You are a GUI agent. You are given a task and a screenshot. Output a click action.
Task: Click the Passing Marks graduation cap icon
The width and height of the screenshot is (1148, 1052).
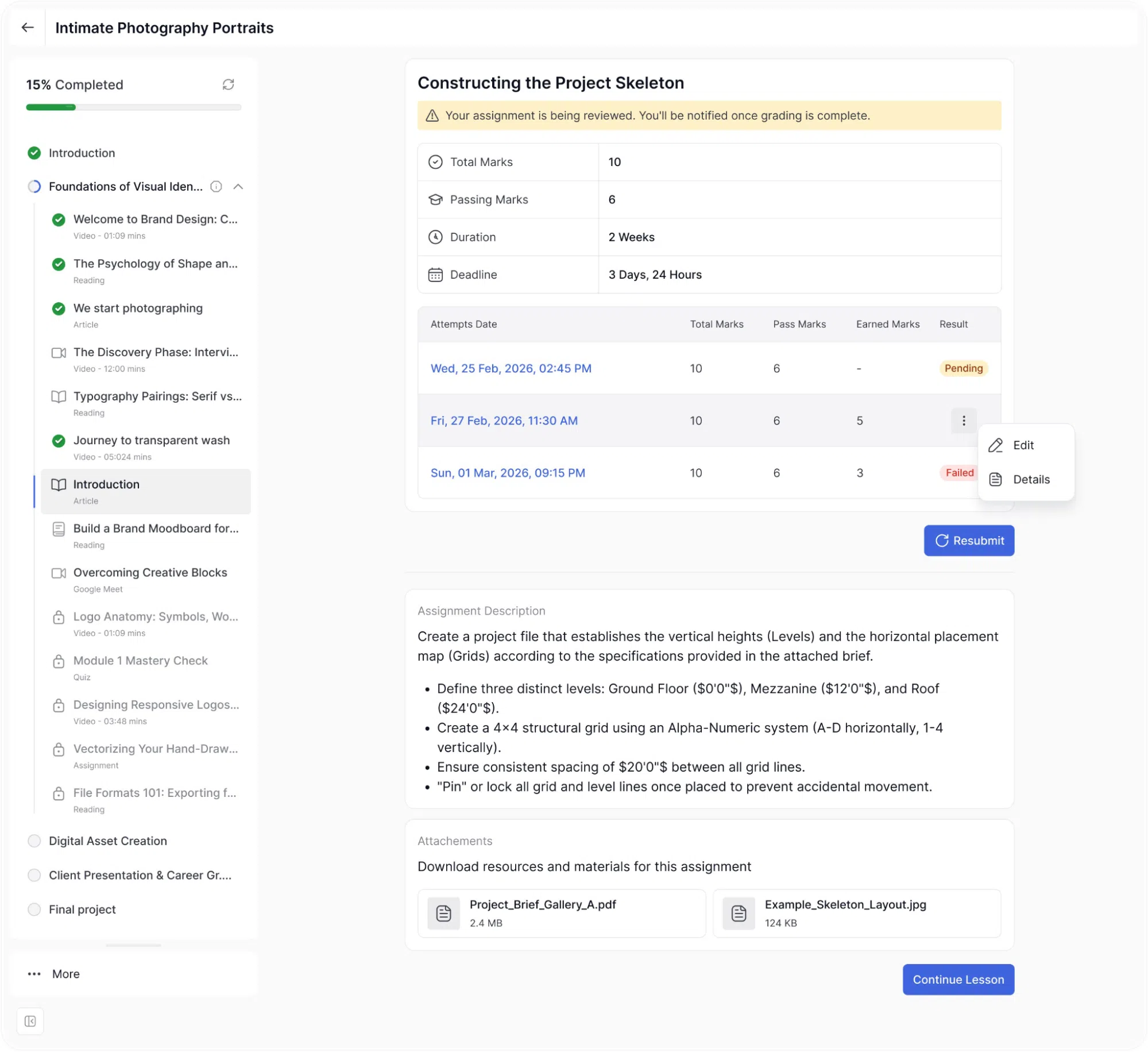pos(435,199)
